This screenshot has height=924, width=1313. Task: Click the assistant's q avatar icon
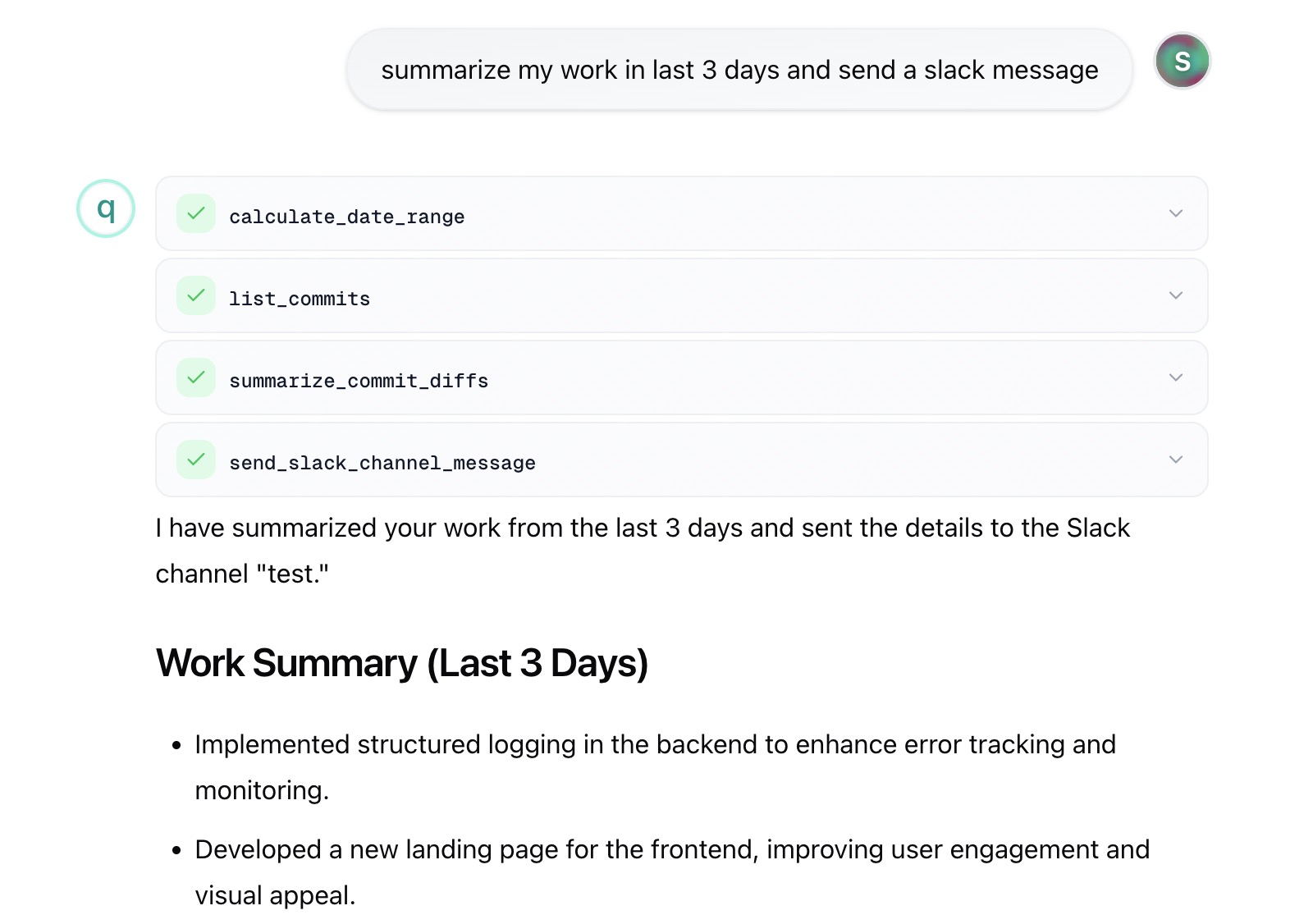(x=106, y=208)
